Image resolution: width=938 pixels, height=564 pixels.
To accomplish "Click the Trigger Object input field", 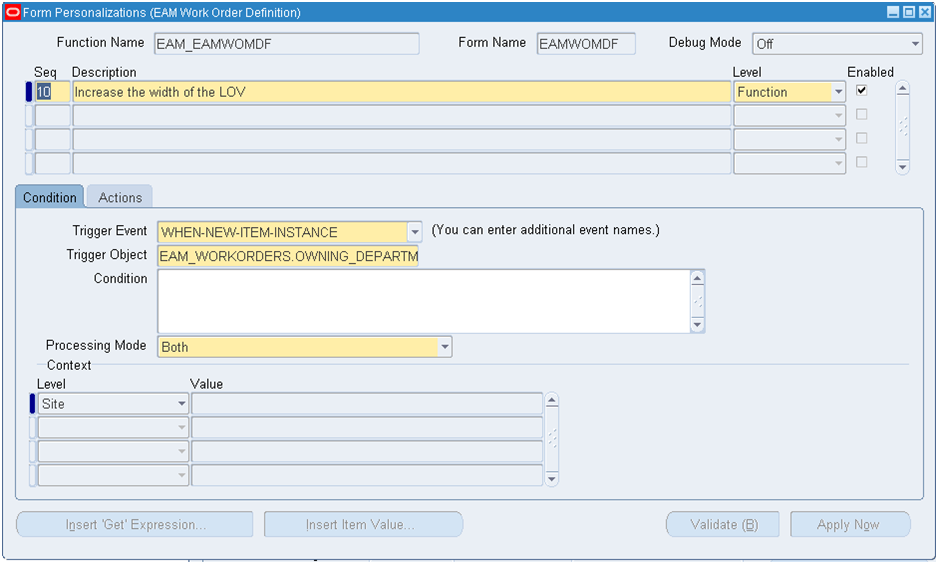I will tap(288, 256).
